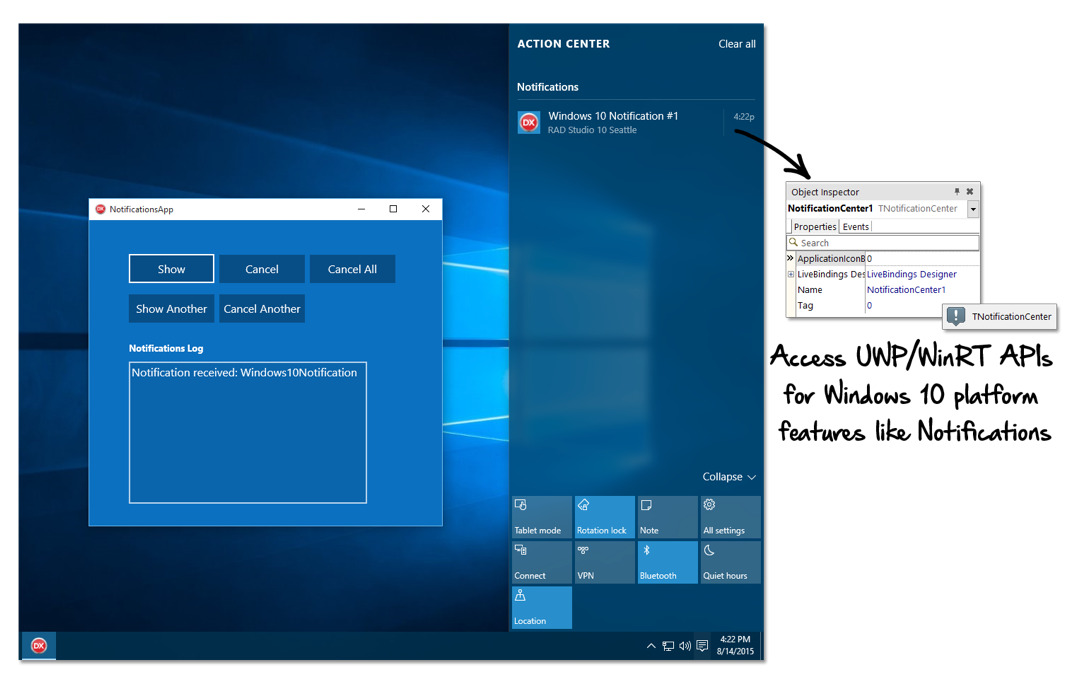Toggle Quiet hours tile
Image resolution: width=1087 pixels, height=675 pixels.
point(731,562)
